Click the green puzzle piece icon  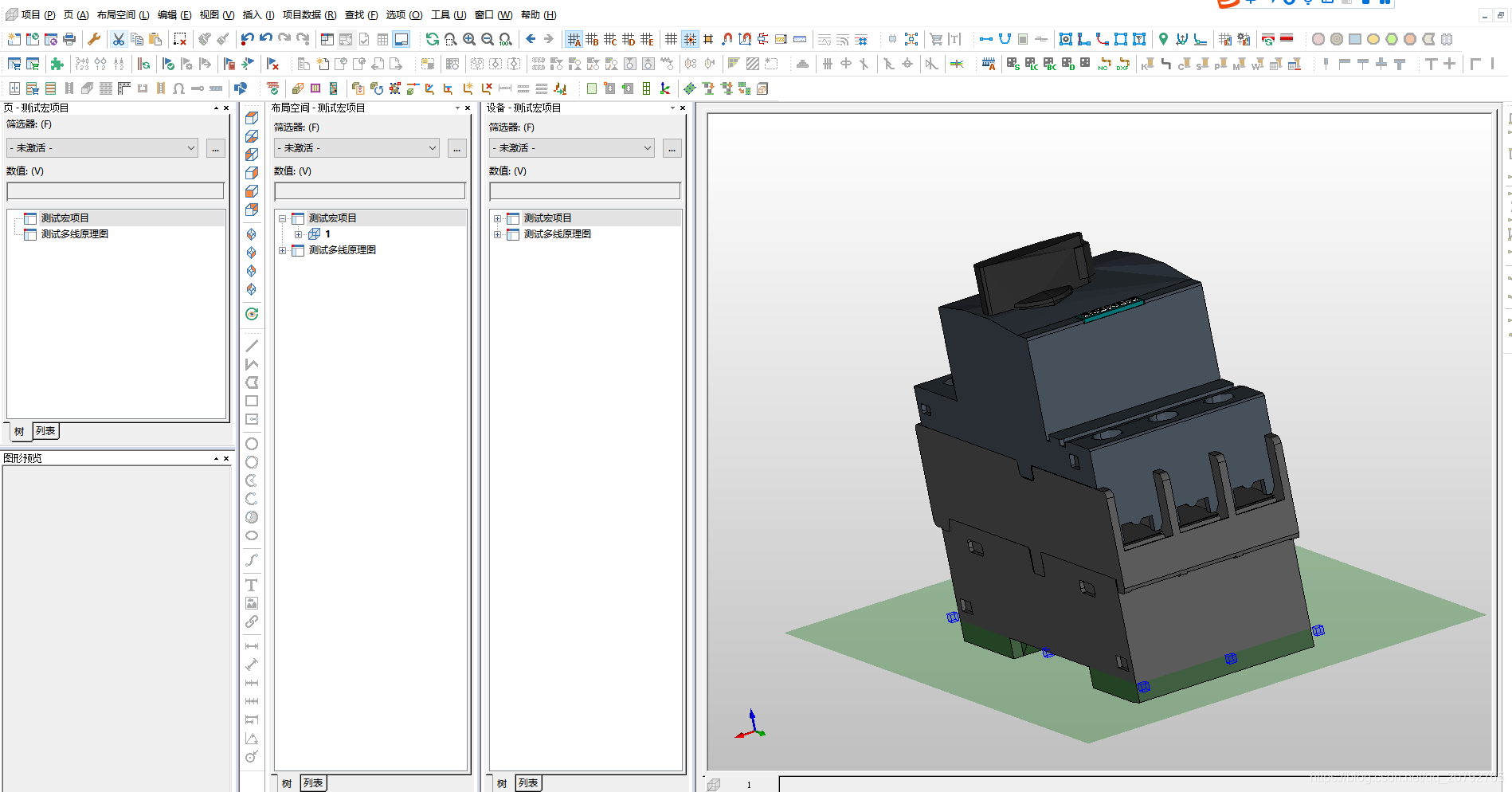(x=57, y=64)
